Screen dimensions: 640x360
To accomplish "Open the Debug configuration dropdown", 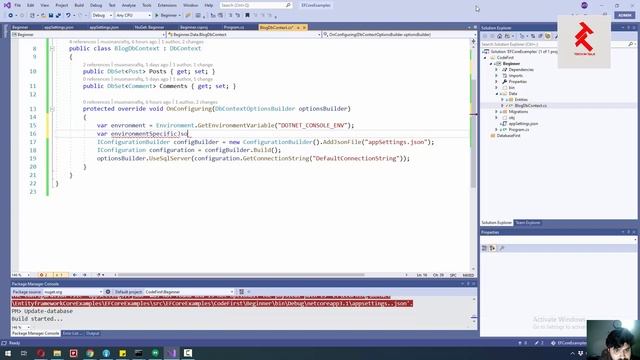I will point(102,16).
